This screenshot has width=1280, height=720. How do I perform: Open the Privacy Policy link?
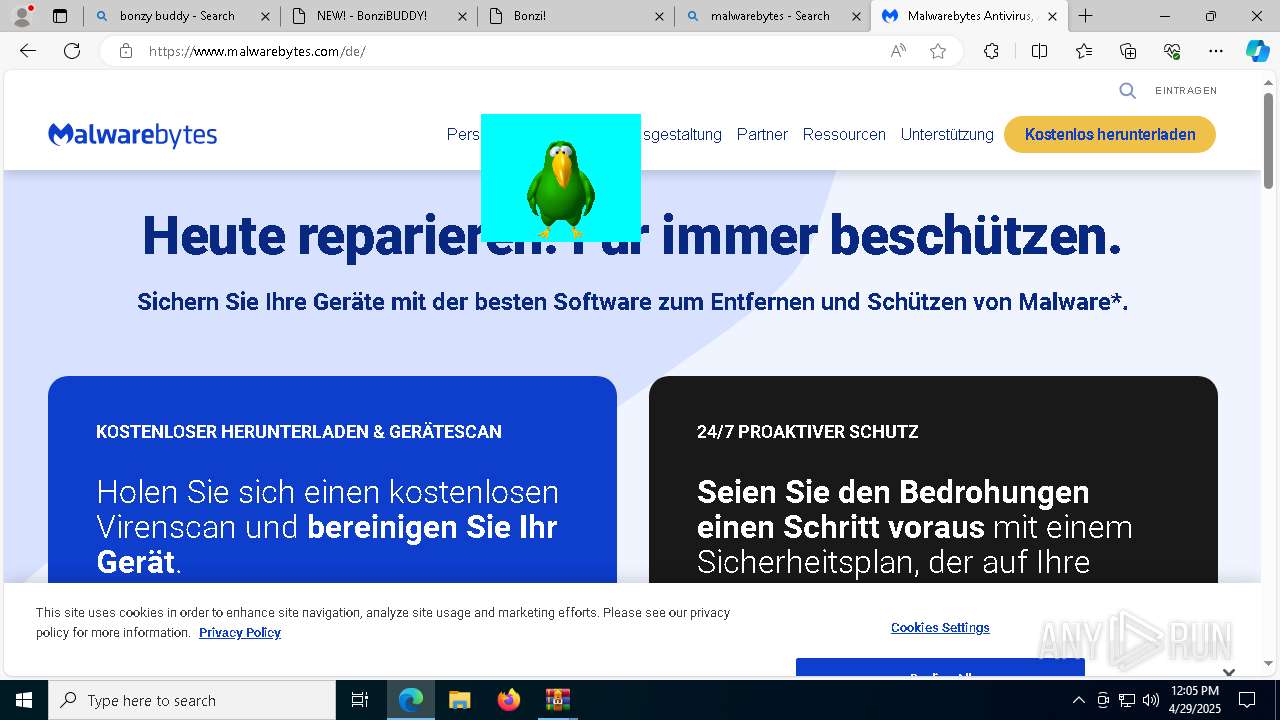point(240,633)
